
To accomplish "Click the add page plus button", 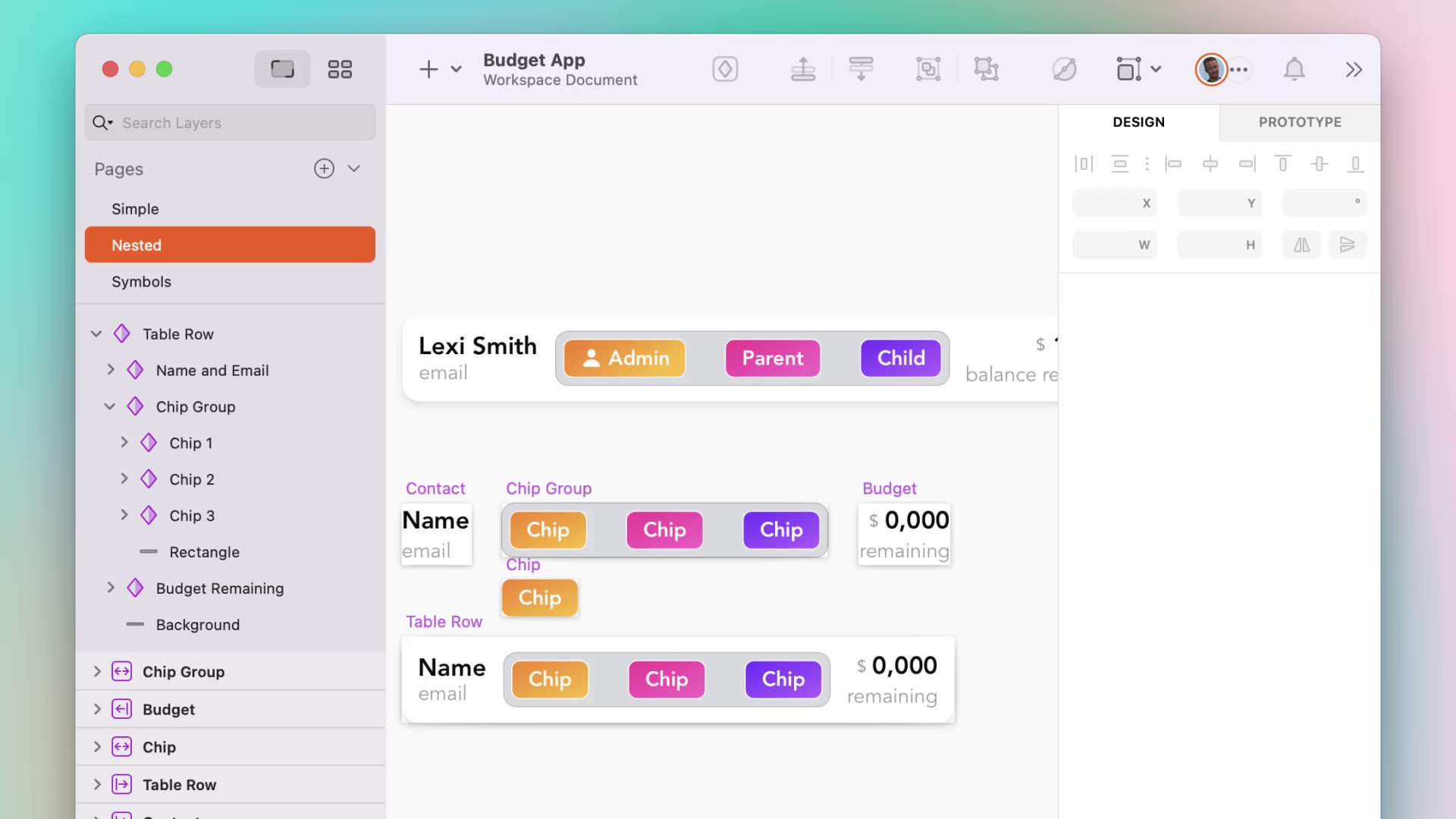I will 324,168.
